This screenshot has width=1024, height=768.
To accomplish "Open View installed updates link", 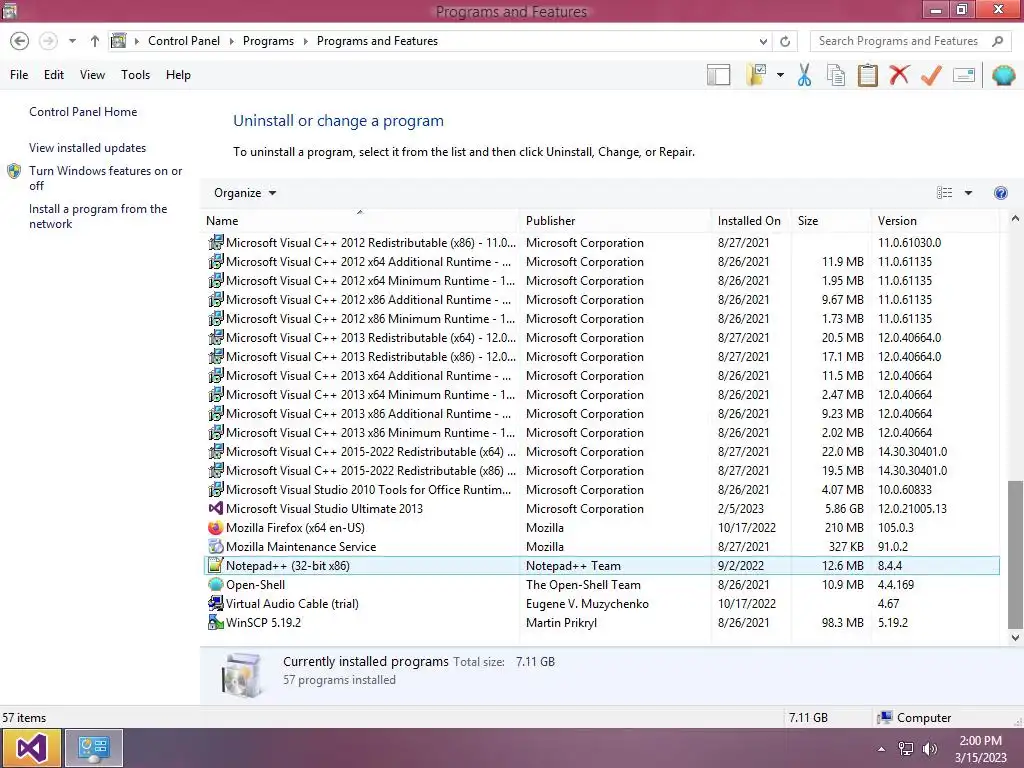I will point(88,148).
